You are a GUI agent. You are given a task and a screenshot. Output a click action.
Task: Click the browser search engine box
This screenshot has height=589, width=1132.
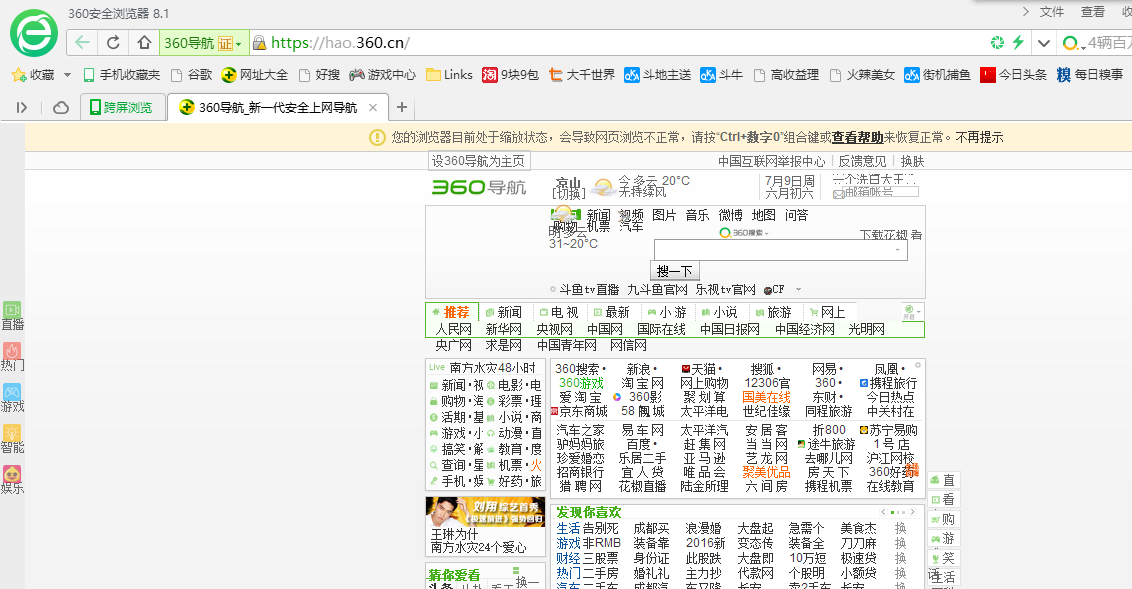tap(1094, 43)
